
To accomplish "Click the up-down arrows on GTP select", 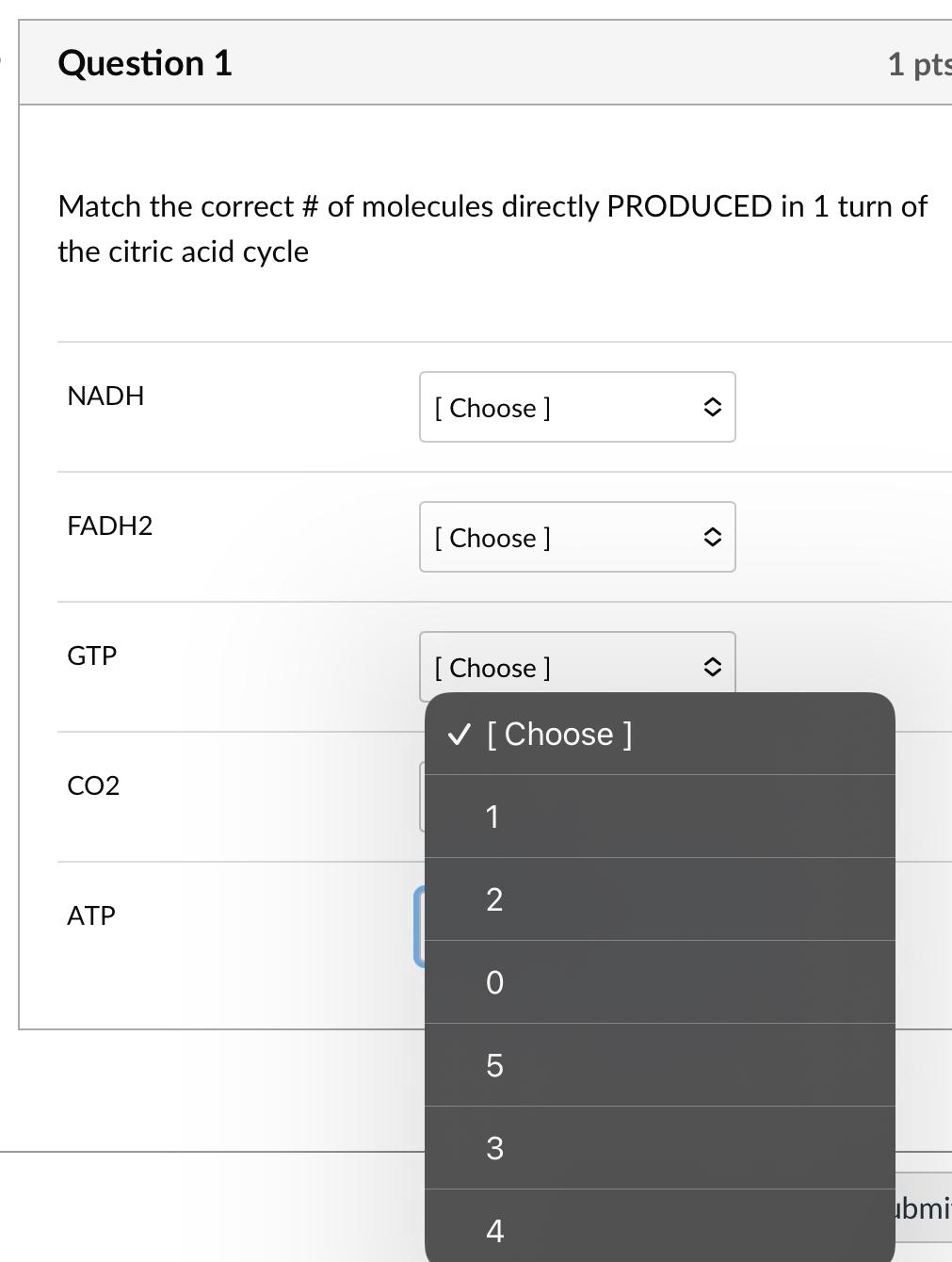I will coord(712,668).
